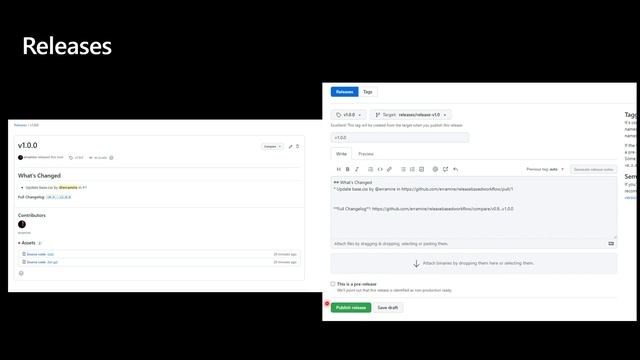
Task: Open the Full Changelog compare link
Action: coord(59,197)
